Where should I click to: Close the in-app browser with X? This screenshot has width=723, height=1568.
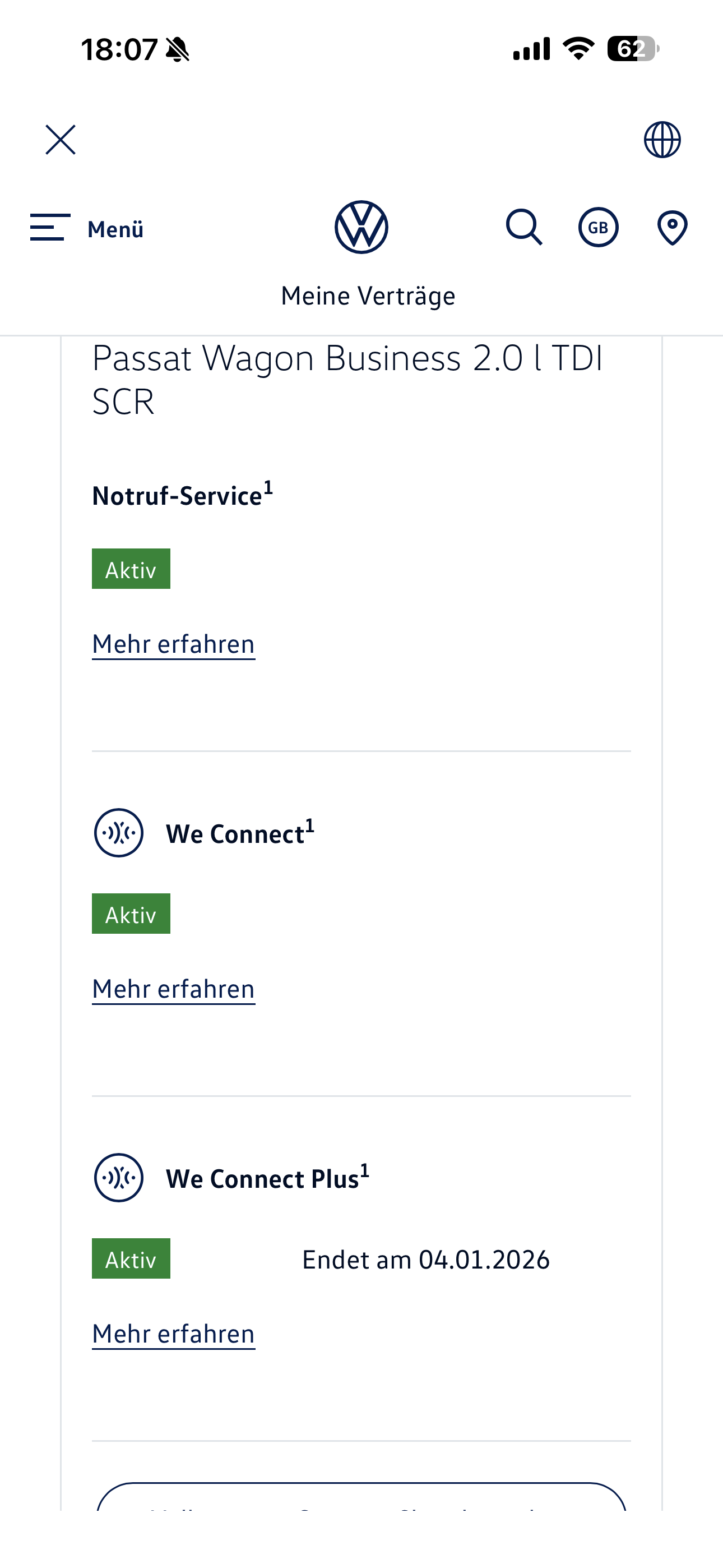pyautogui.click(x=61, y=140)
